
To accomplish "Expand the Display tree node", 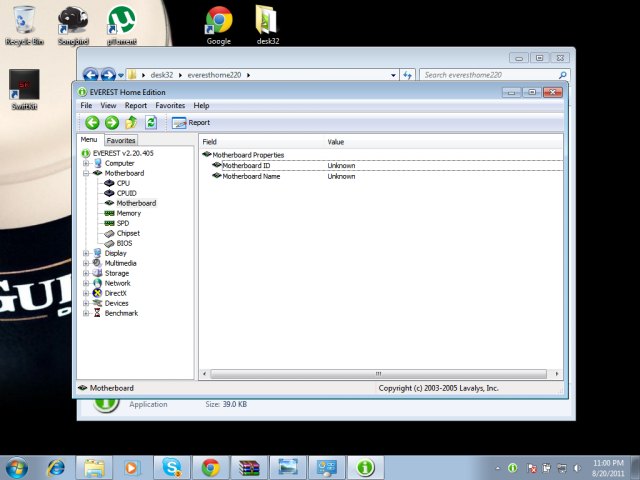I will pyautogui.click(x=86, y=253).
